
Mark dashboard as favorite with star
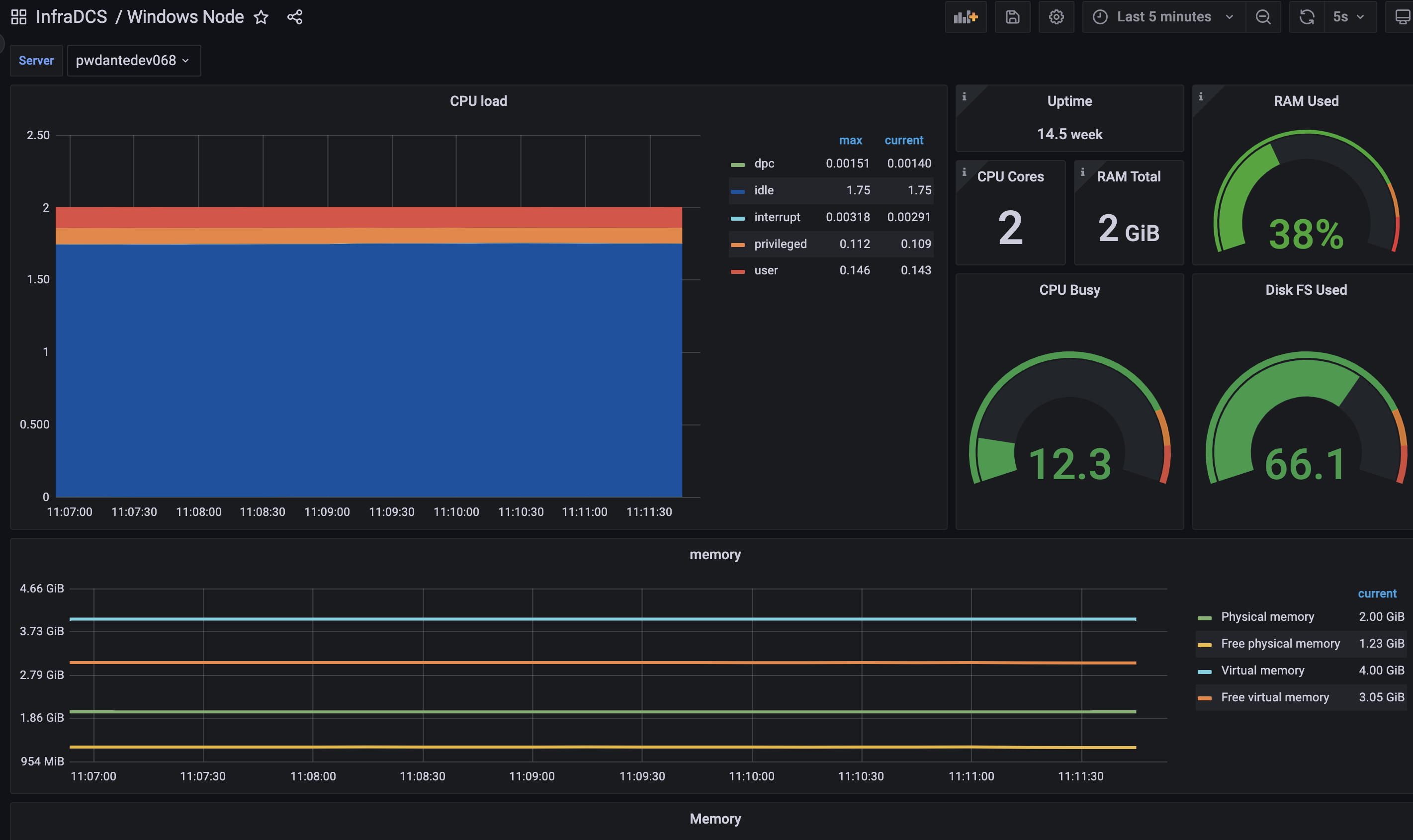pos(261,17)
